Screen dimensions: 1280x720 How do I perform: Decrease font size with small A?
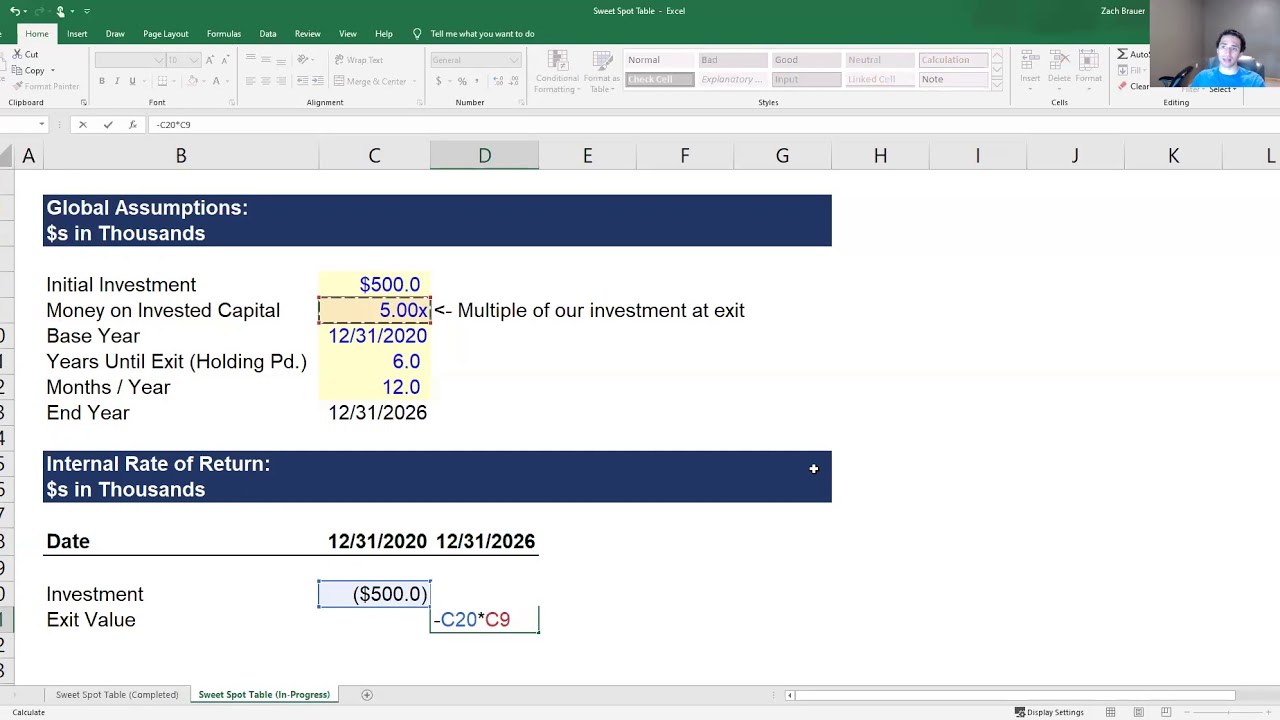tap(224, 60)
